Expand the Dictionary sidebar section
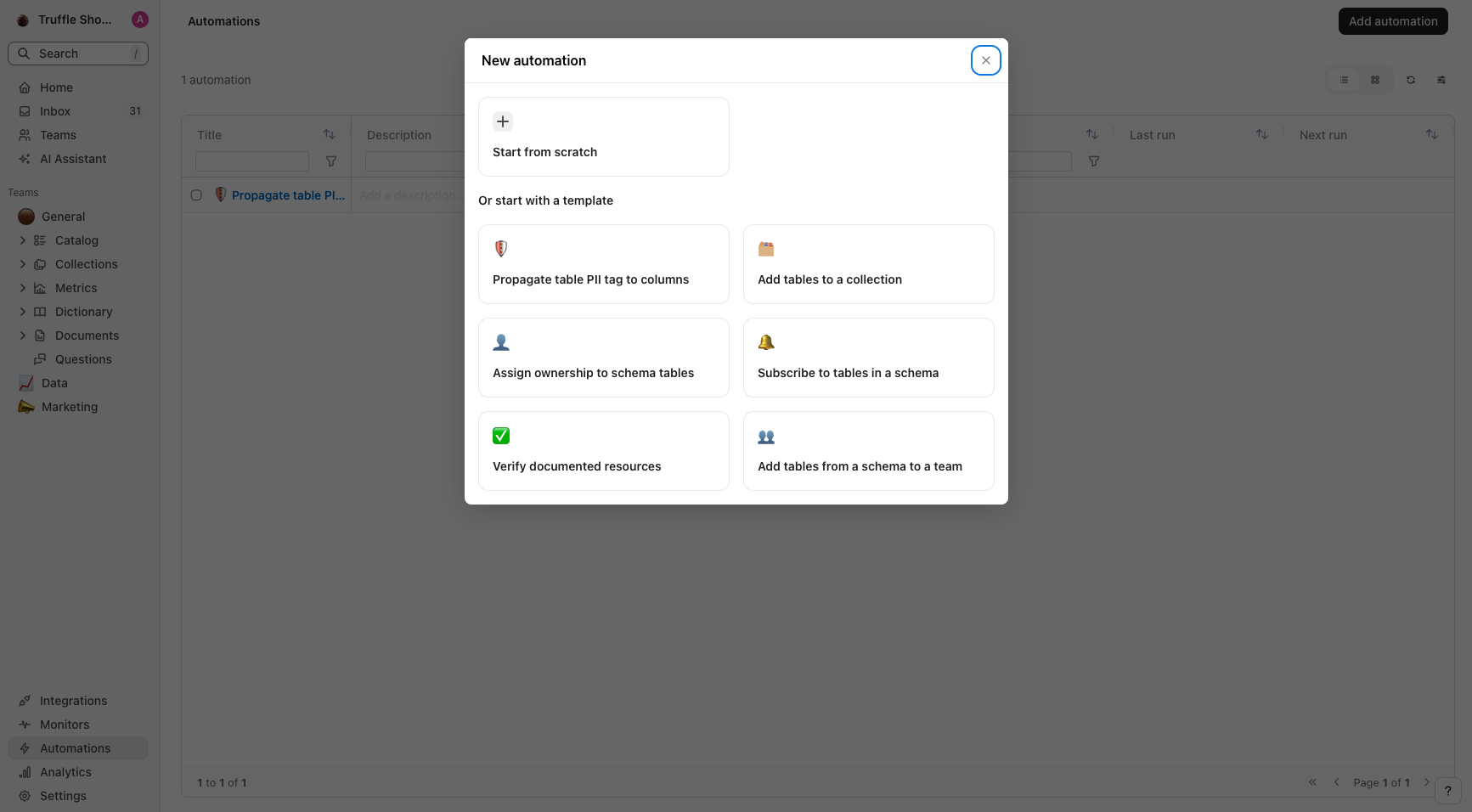1472x812 pixels. (23, 312)
